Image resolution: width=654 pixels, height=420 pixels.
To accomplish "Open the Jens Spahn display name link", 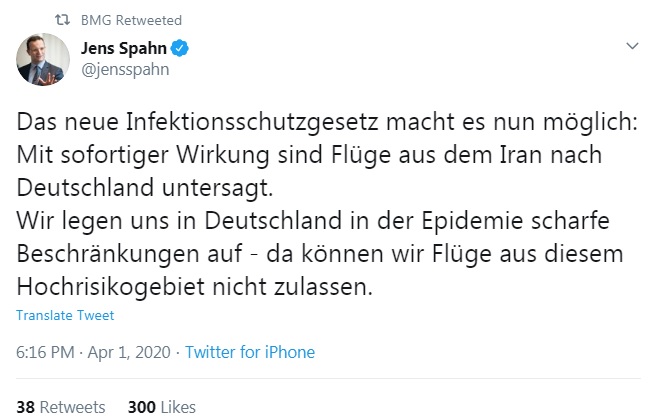I will point(126,48).
